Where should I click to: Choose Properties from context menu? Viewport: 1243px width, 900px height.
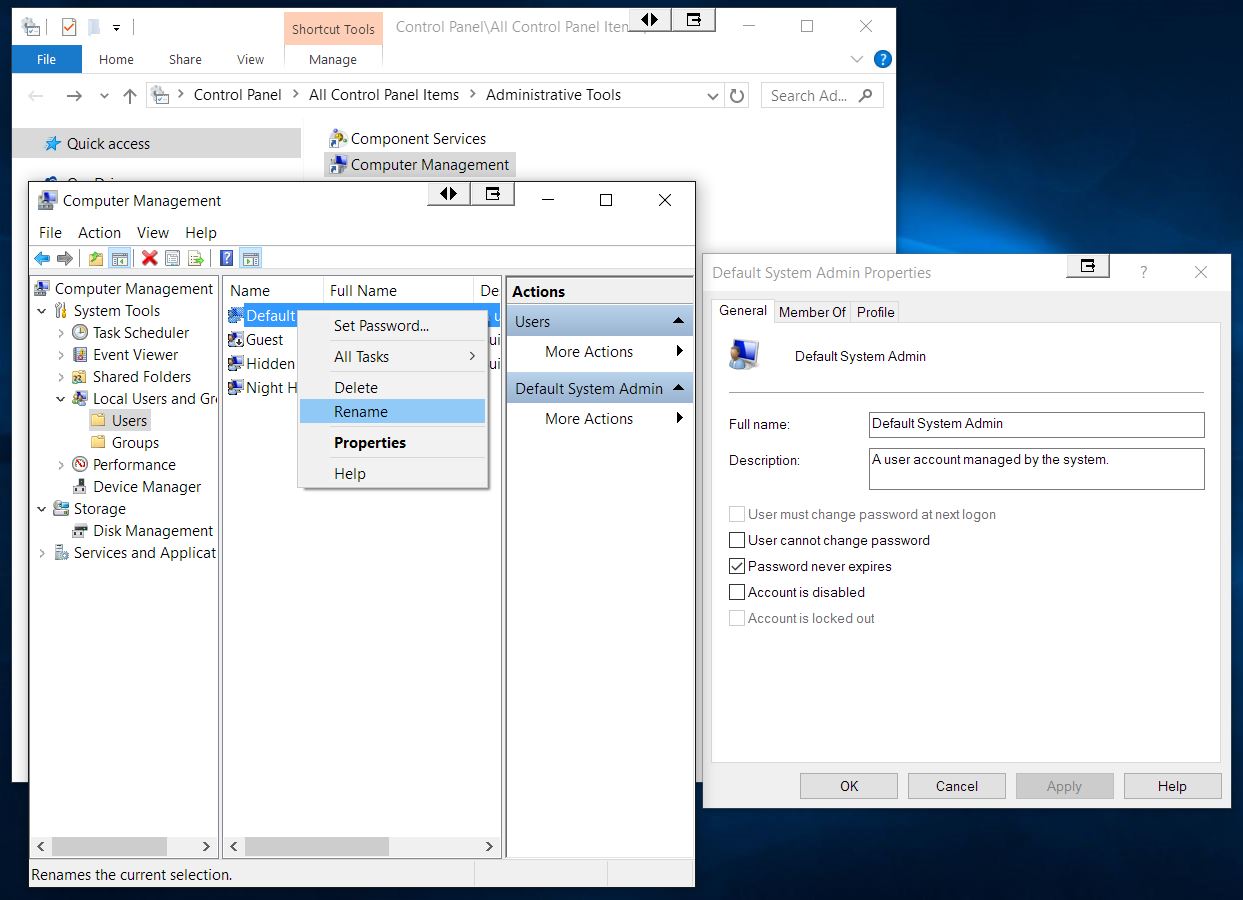392,443
